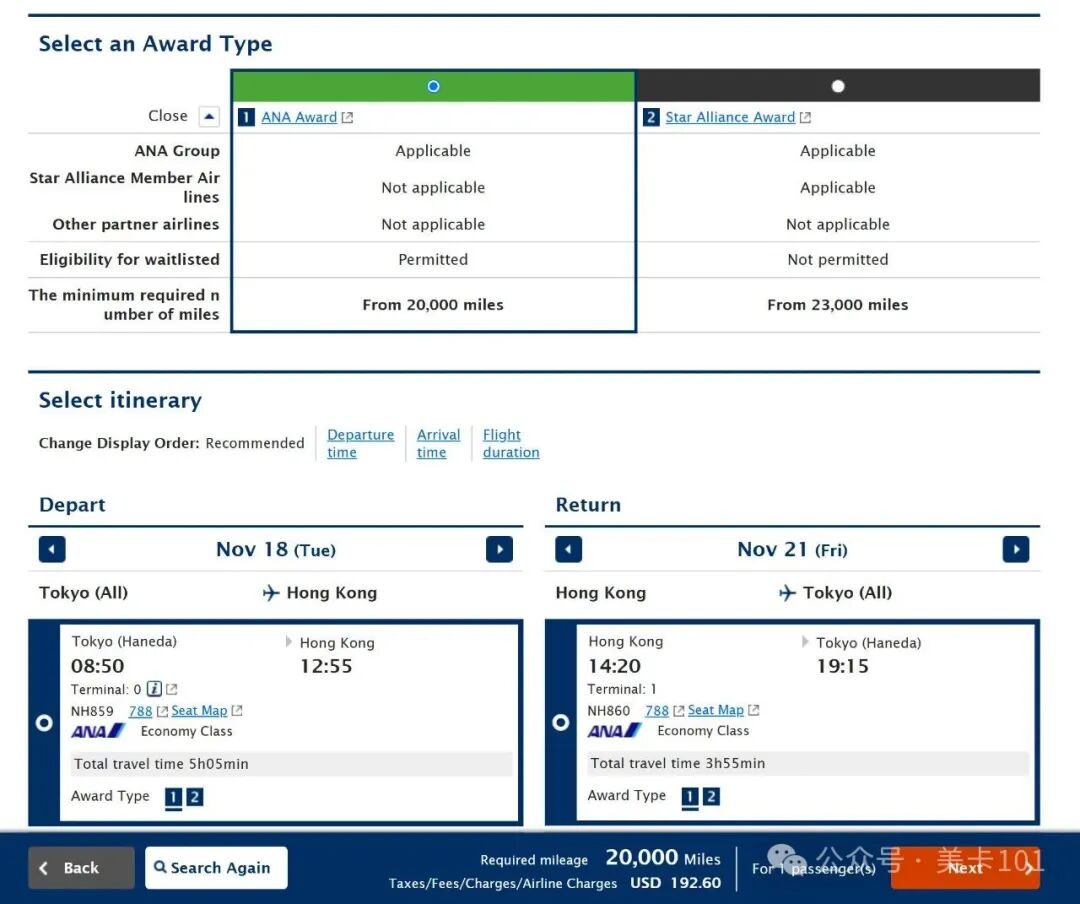The width and height of the screenshot is (1080, 904).
Task: Click airplane icon before Hong Kong in Depart
Action: 271,593
